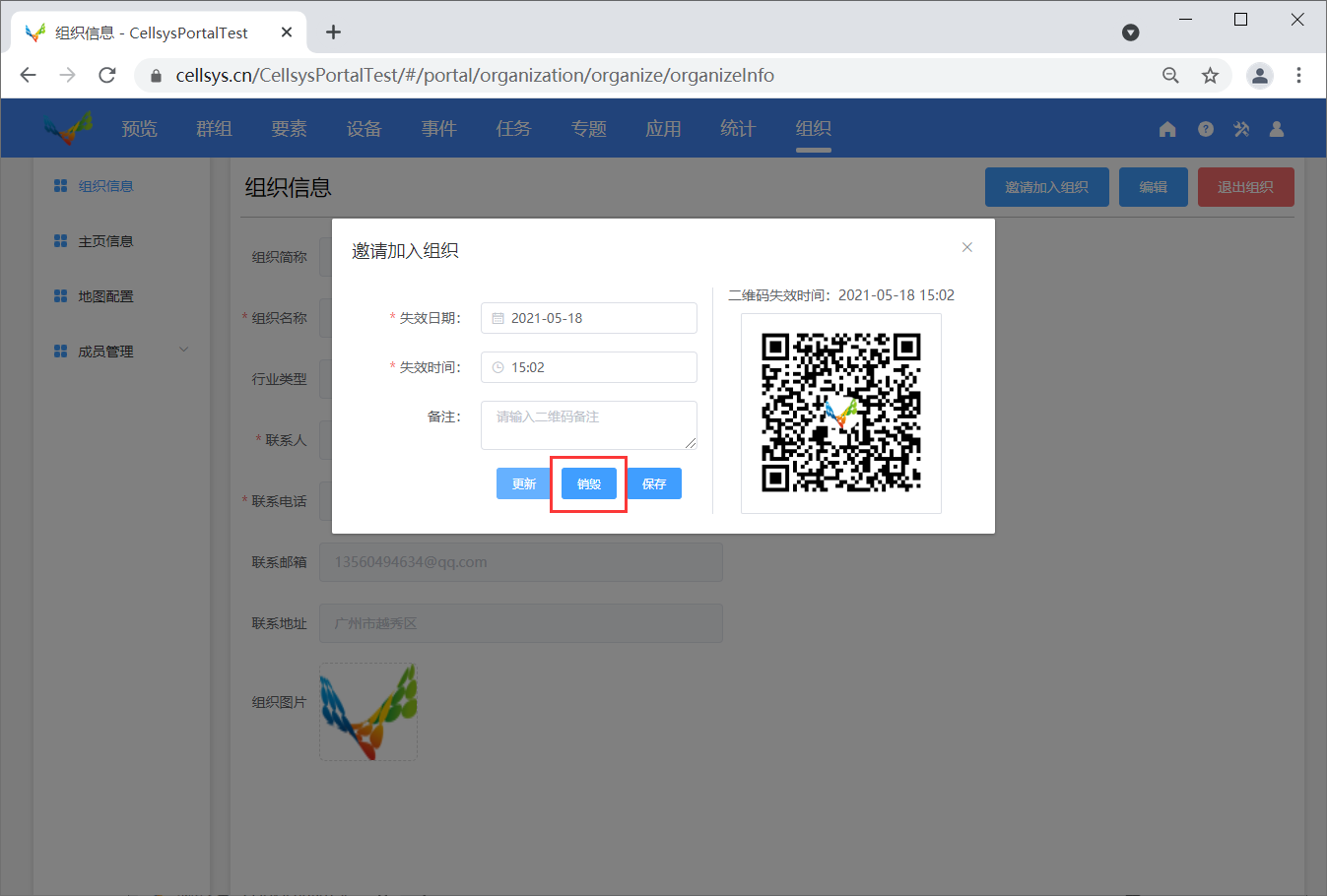Click the 组织图片 logo thumbnail
1327x896 pixels.
pyautogui.click(x=368, y=711)
